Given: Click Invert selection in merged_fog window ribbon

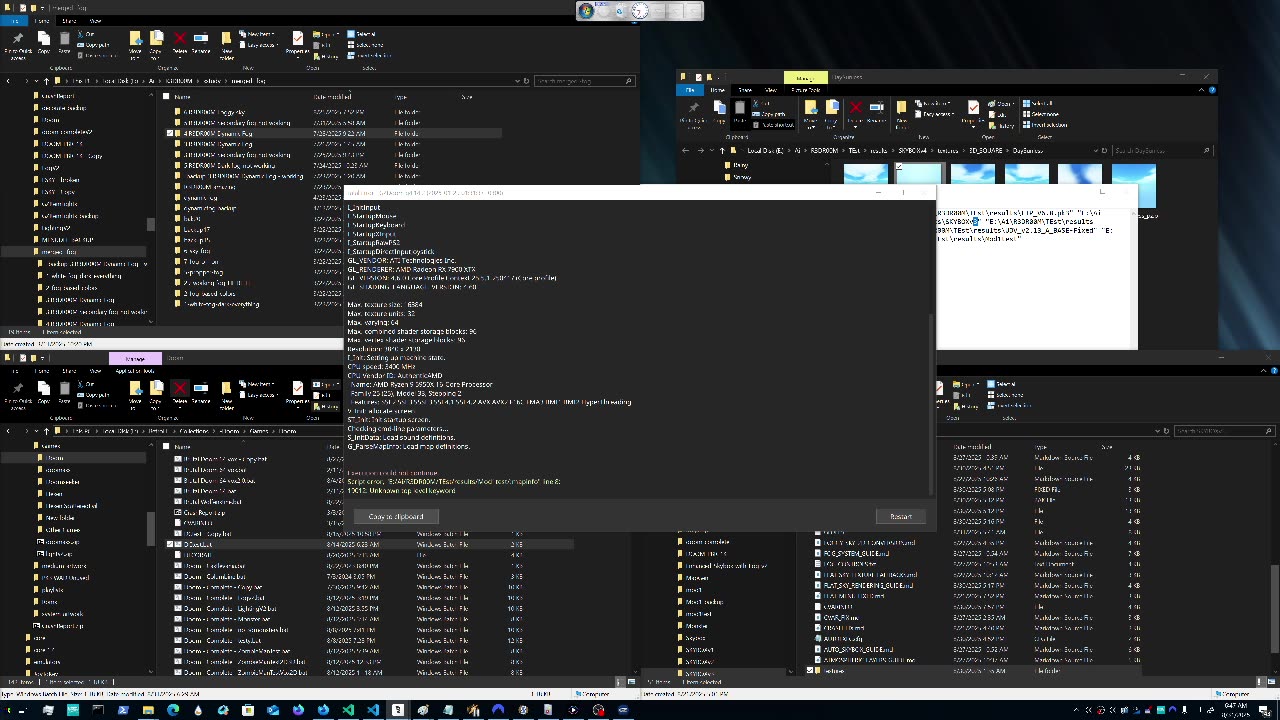Looking at the screenshot, I should click(369, 56).
